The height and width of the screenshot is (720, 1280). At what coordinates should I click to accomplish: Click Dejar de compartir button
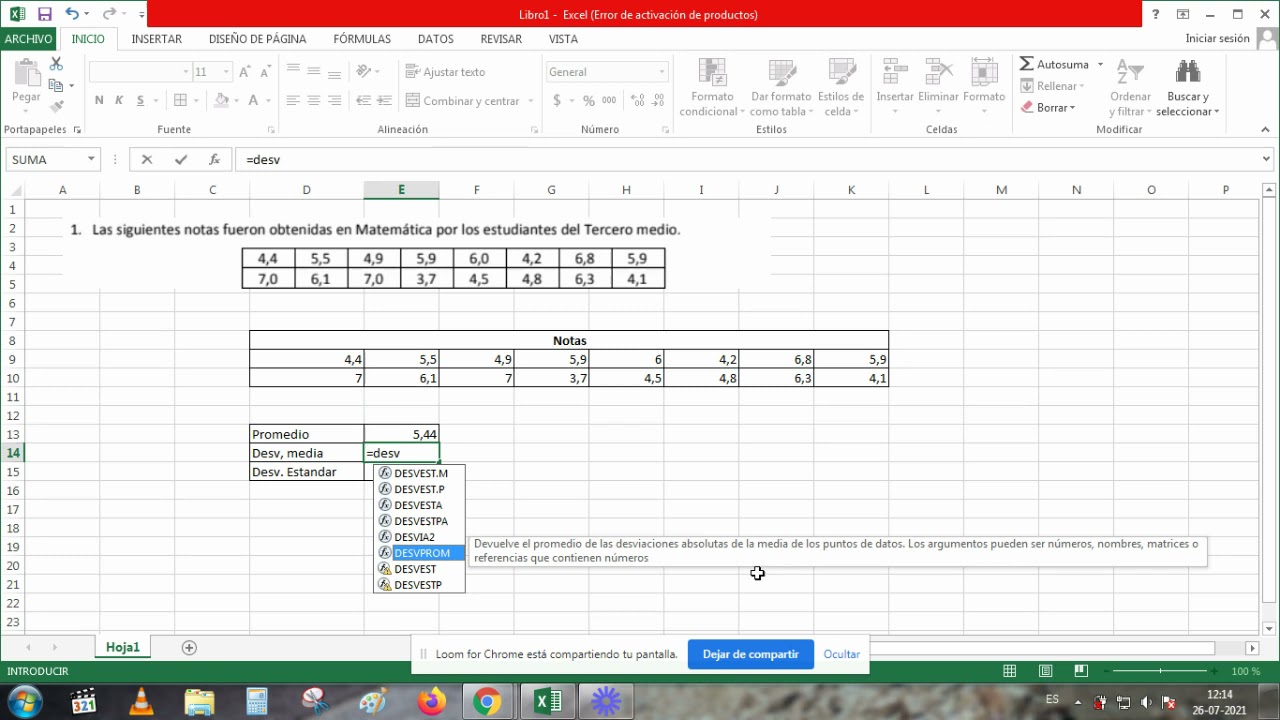tap(750, 654)
